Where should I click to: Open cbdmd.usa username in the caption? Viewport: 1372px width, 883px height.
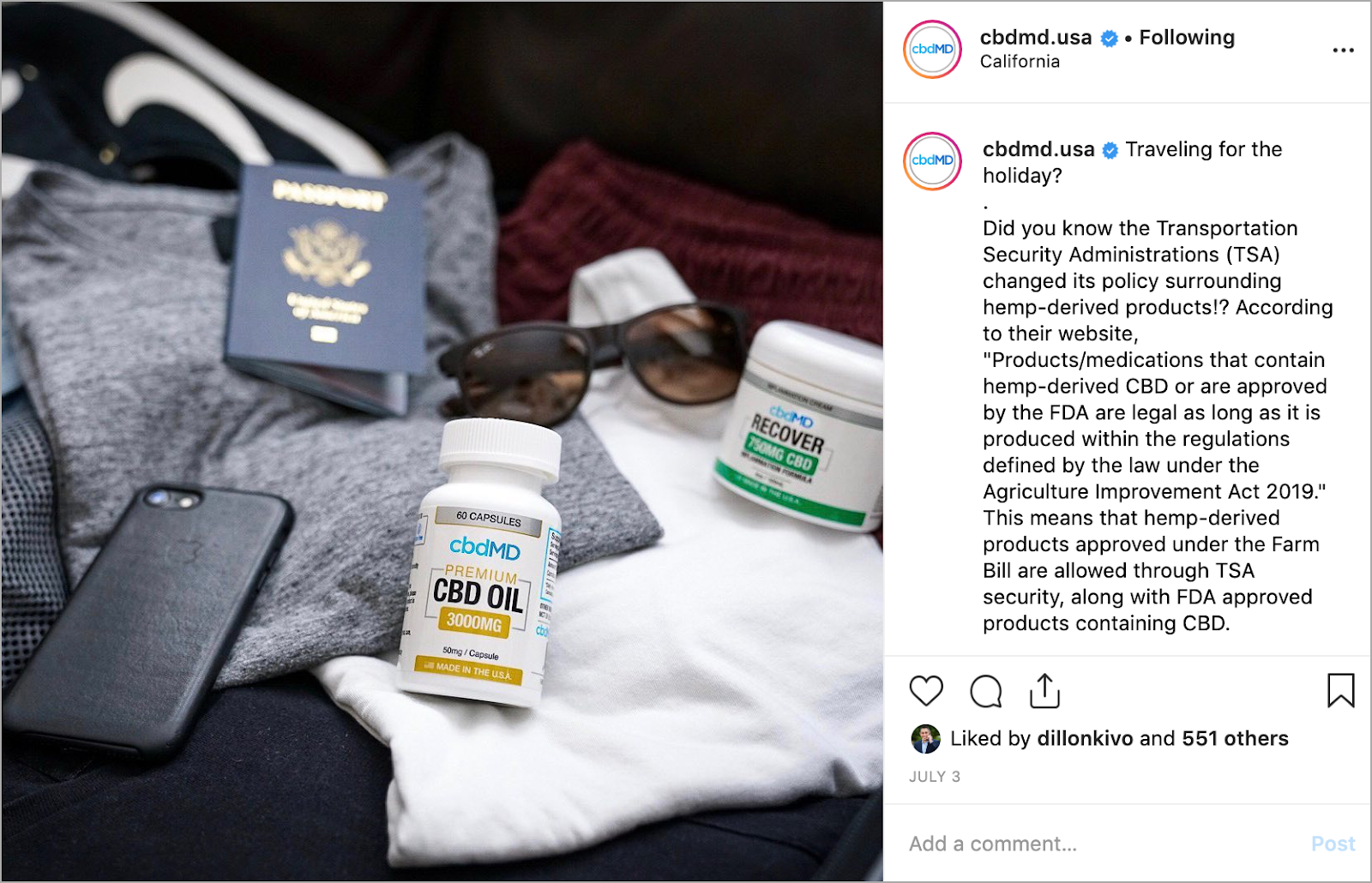click(x=1038, y=149)
